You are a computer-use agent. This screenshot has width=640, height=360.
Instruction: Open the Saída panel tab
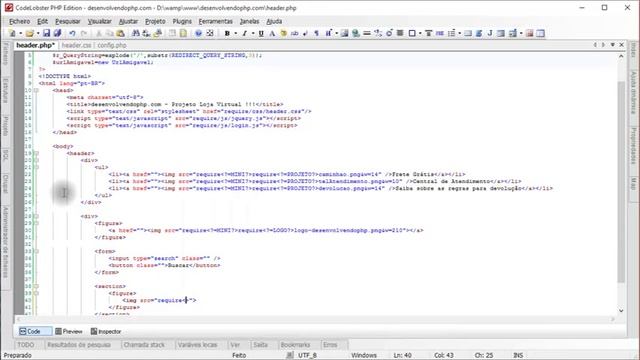(260, 345)
